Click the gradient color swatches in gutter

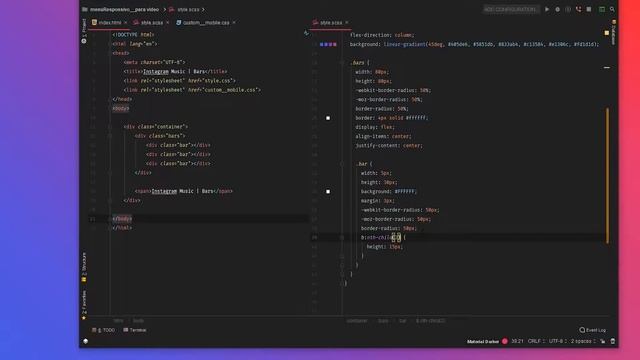pyautogui.click(x=328, y=44)
